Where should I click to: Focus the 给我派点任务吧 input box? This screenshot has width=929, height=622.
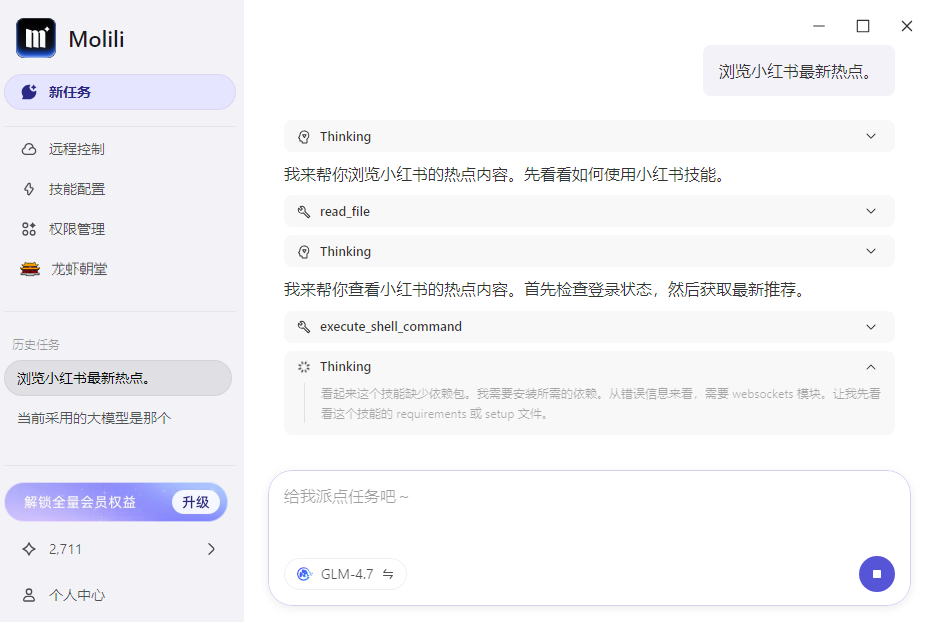pos(589,512)
